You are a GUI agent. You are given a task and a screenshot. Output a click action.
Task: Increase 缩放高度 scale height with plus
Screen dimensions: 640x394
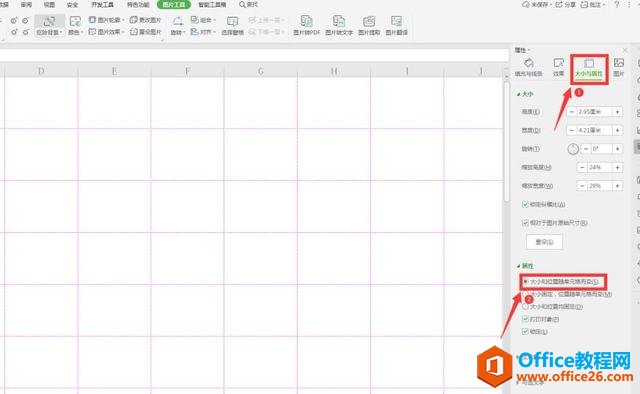(x=618, y=167)
